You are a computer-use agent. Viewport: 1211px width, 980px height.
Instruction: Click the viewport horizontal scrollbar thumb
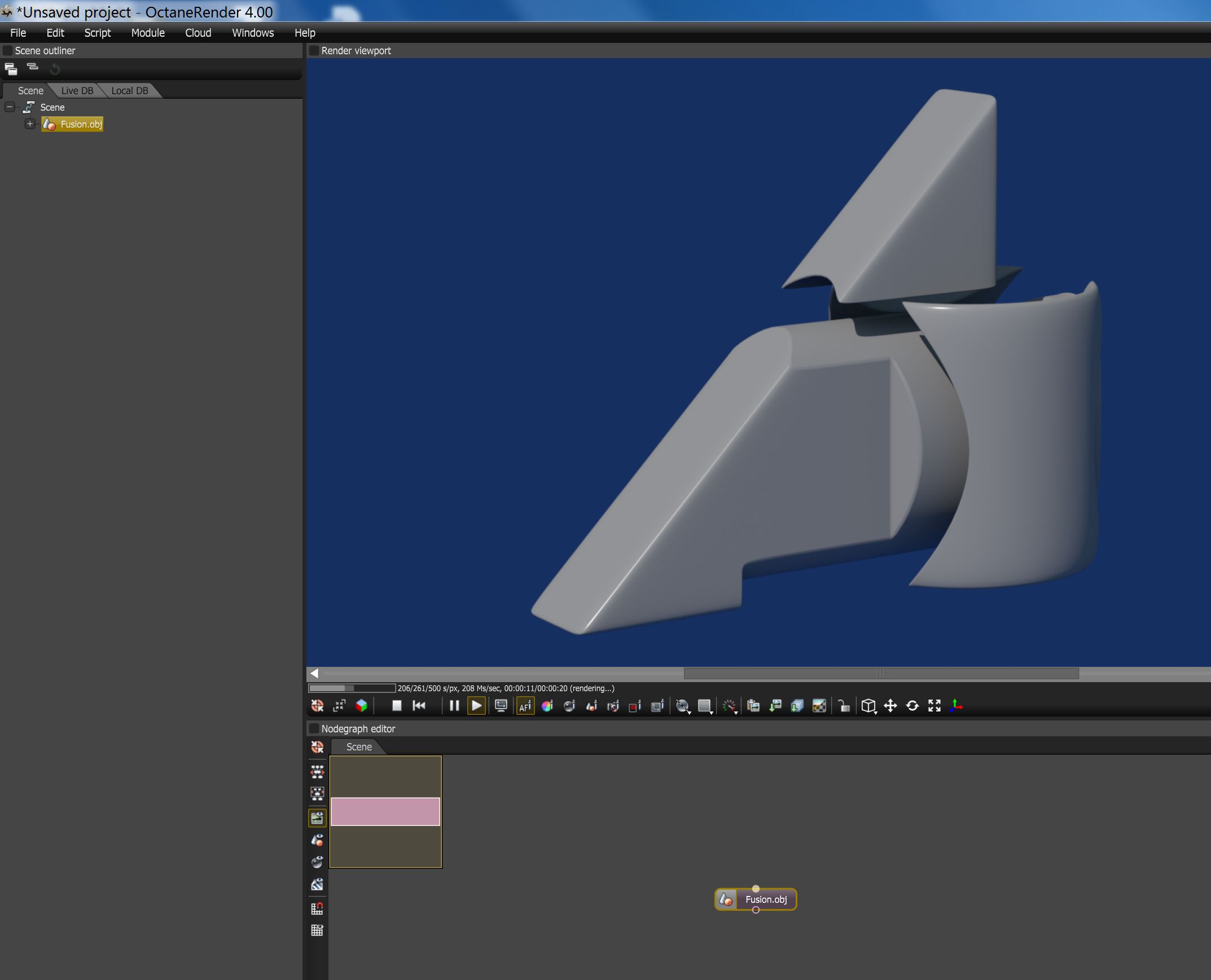[x=881, y=673]
